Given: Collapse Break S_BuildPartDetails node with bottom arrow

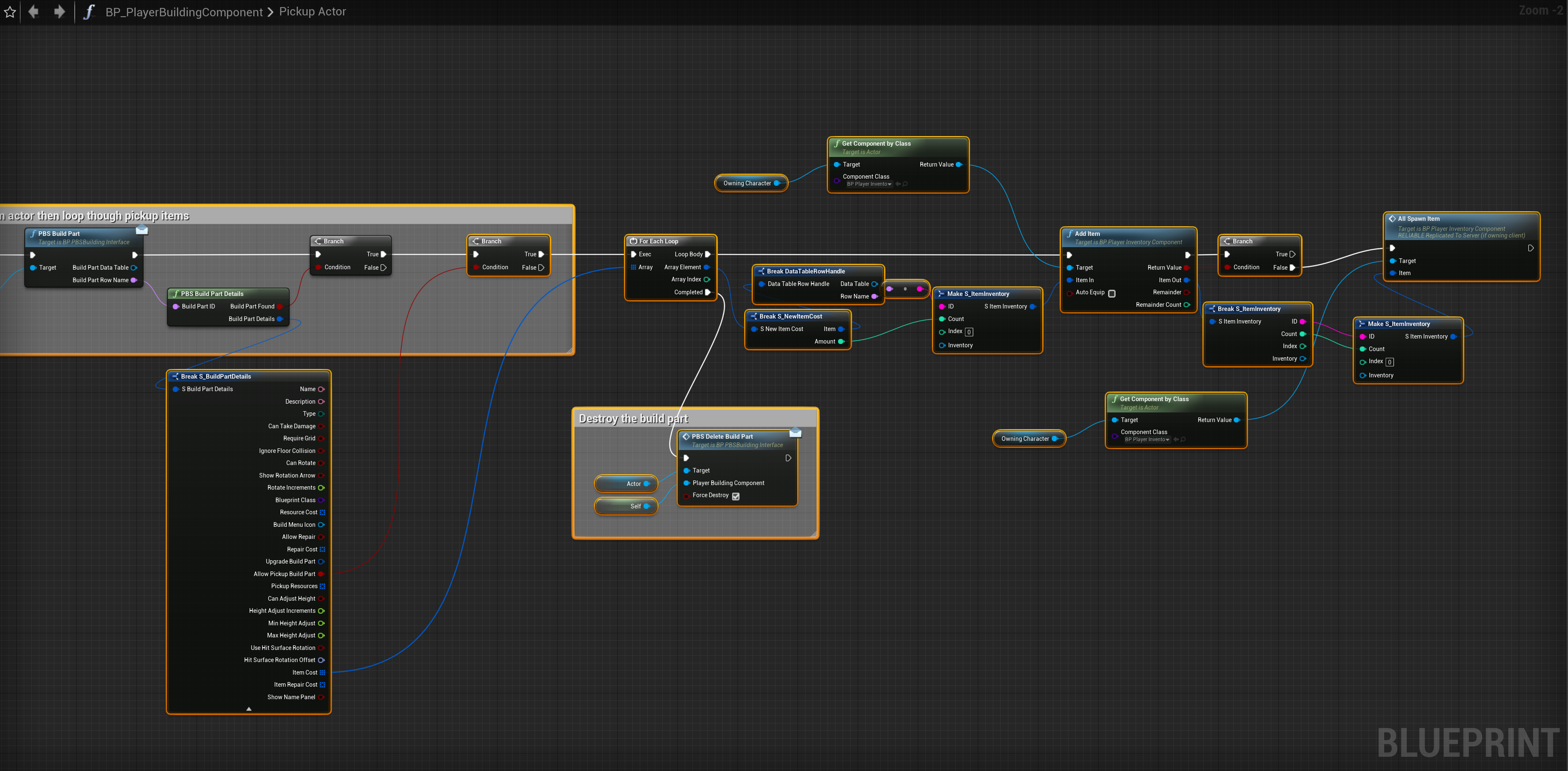Looking at the screenshot, I should 248,708.
